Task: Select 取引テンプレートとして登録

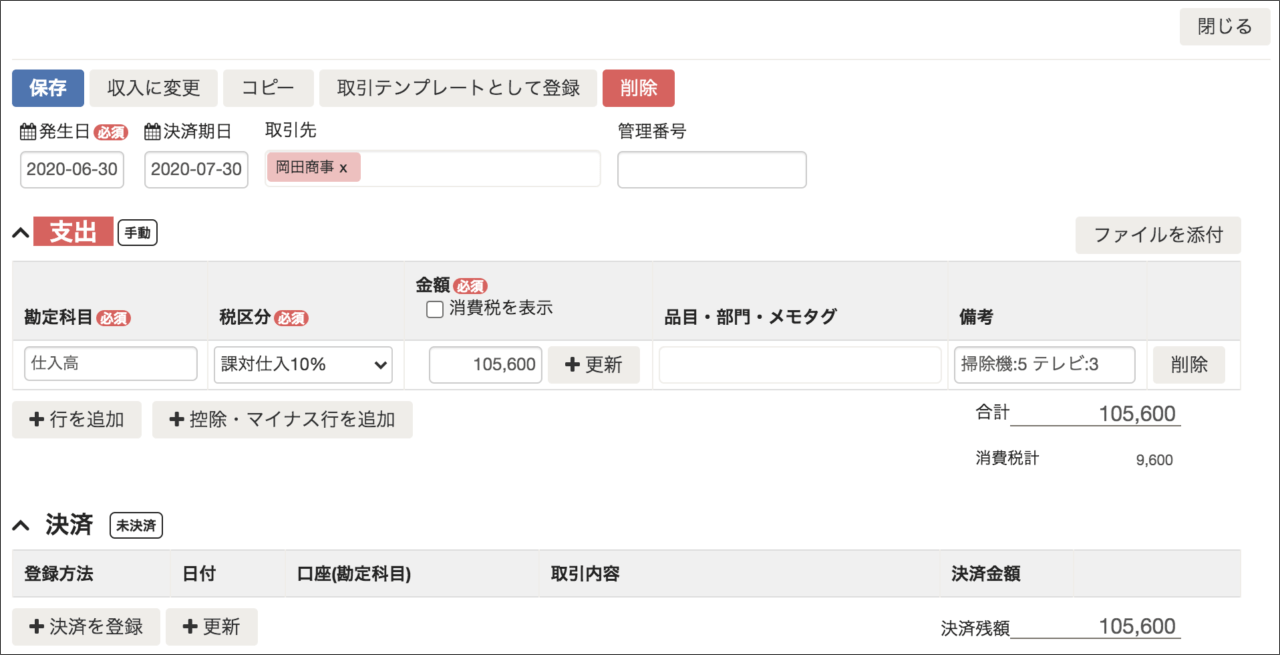Action: point(458,88)
